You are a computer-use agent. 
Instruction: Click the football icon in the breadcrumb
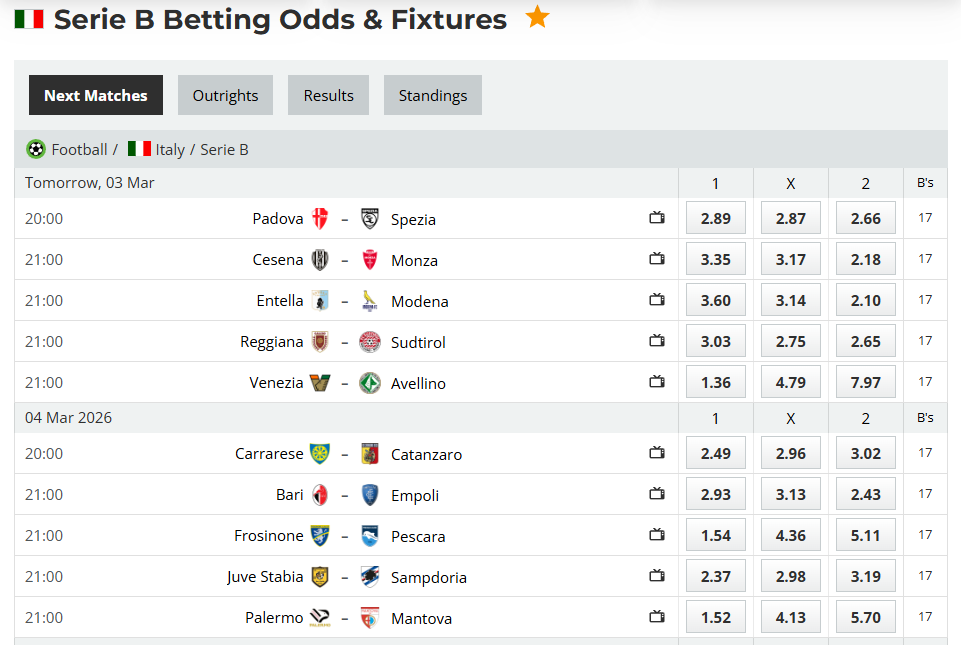point(36,149)
